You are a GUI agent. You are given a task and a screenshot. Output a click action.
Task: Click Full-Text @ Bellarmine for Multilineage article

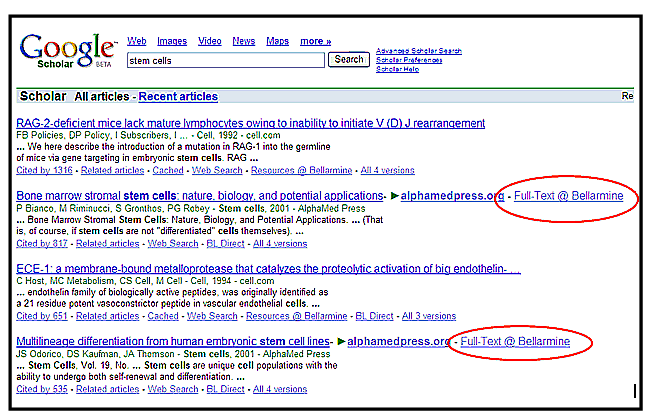coord(515,341)
